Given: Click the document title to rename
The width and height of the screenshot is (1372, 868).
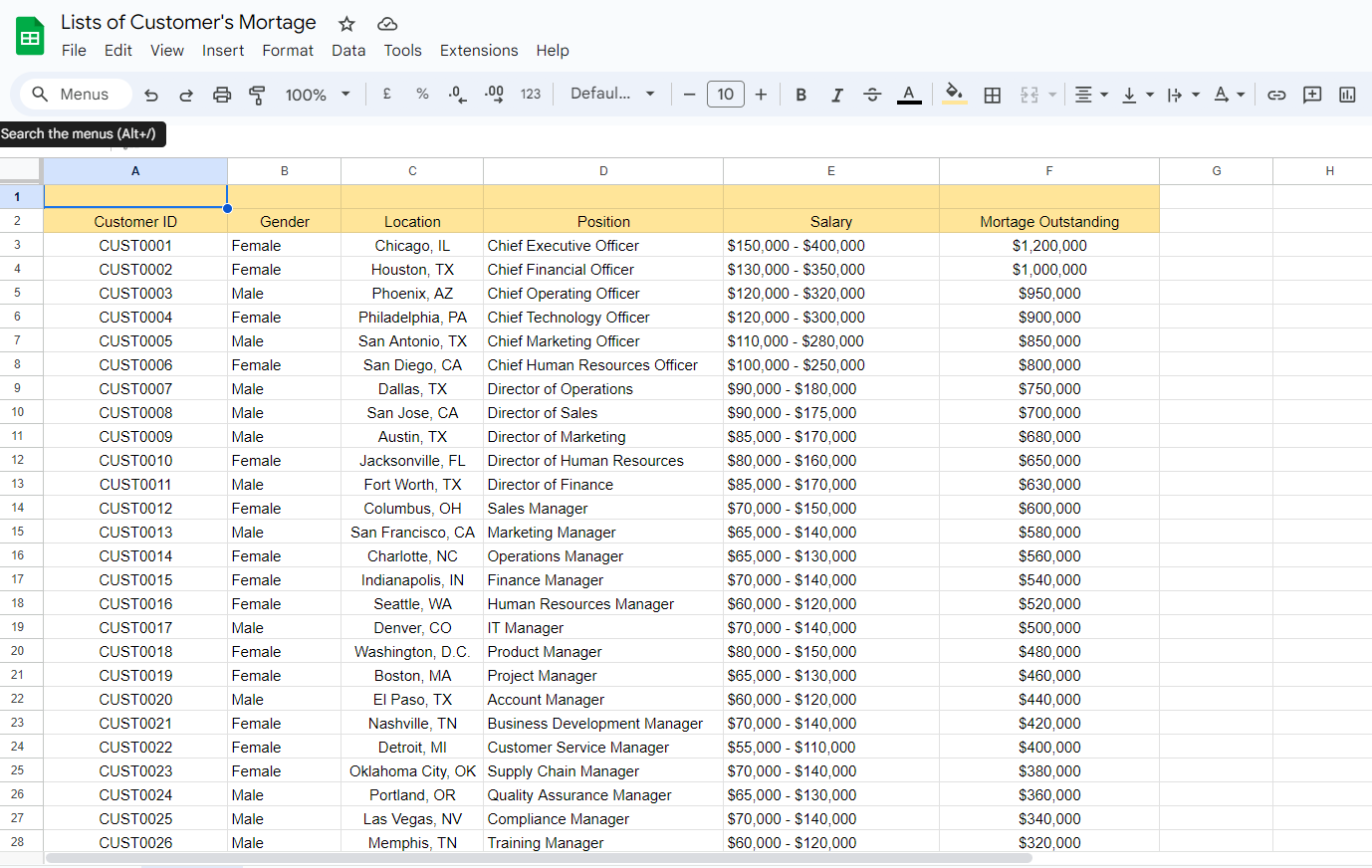Looking at the screenshot, I should (x=188, y=22).
